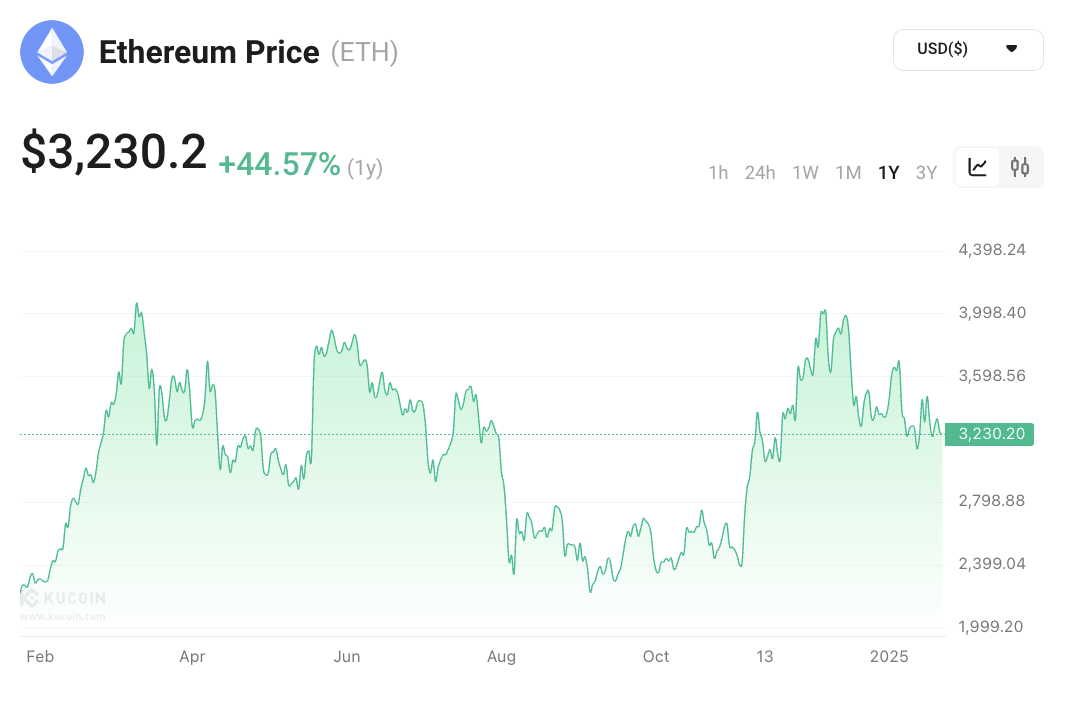Click the Apr label on timeline
Image resolution: width=1070 pixels, height=704 pixels.
point(192,657)
